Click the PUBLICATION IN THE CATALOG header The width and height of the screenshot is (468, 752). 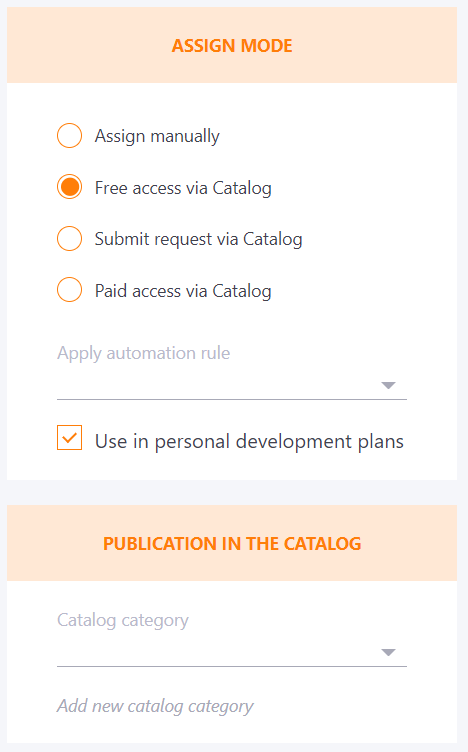pos(232,543)
